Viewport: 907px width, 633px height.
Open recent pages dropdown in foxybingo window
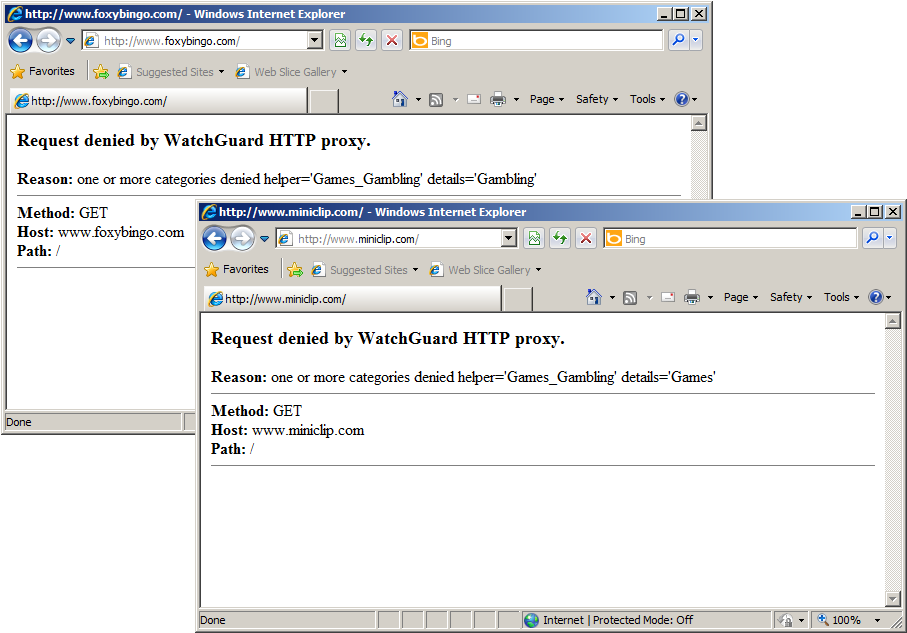coord(71,41)
